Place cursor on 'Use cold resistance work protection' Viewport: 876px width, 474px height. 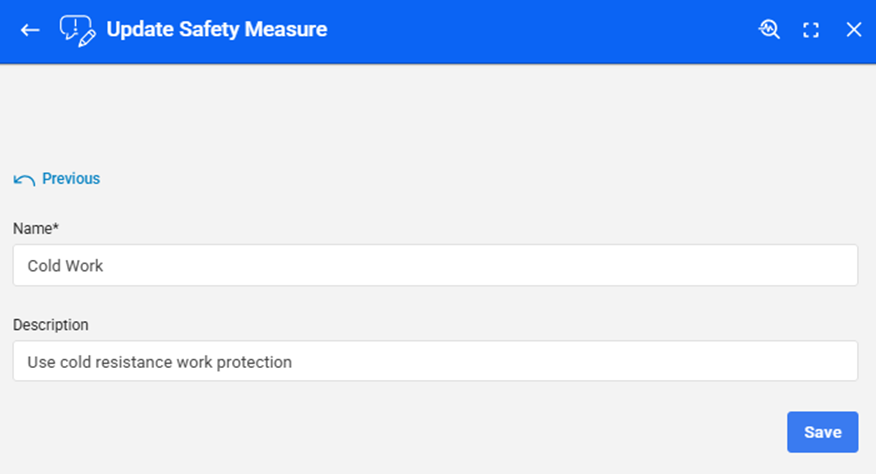[160, 362]
